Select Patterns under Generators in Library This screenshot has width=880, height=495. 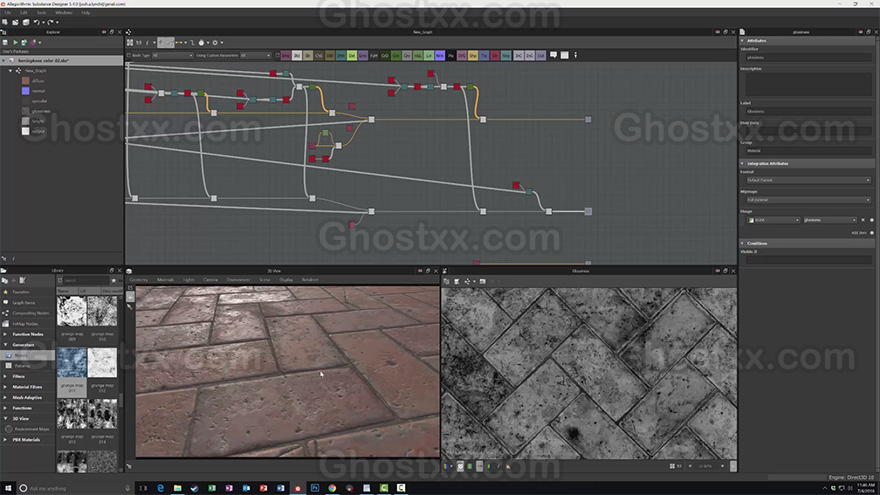pyautogui.click(x=22, y=366)
